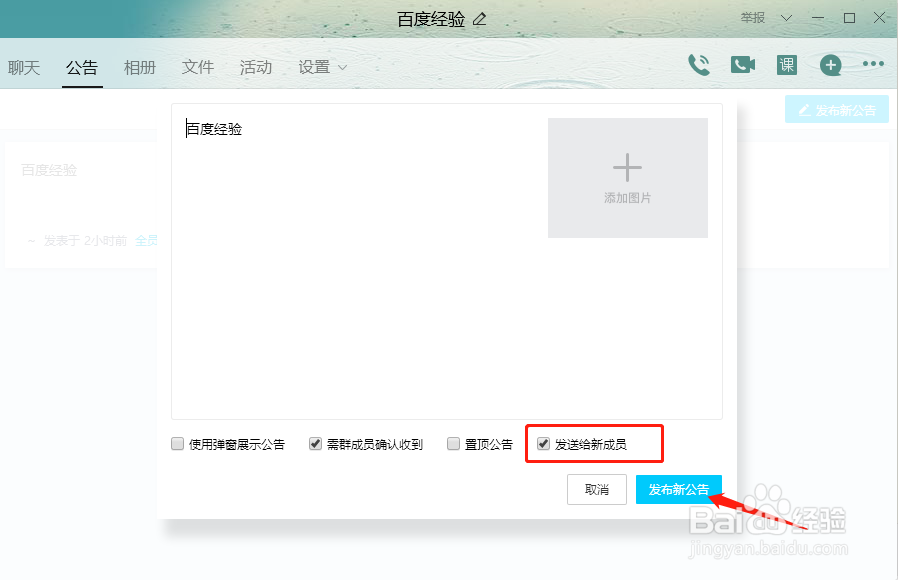The width and height of the screenshot is (898, 580).
Task: Click the 全员 link in announcement
Action: pos(146,240)
